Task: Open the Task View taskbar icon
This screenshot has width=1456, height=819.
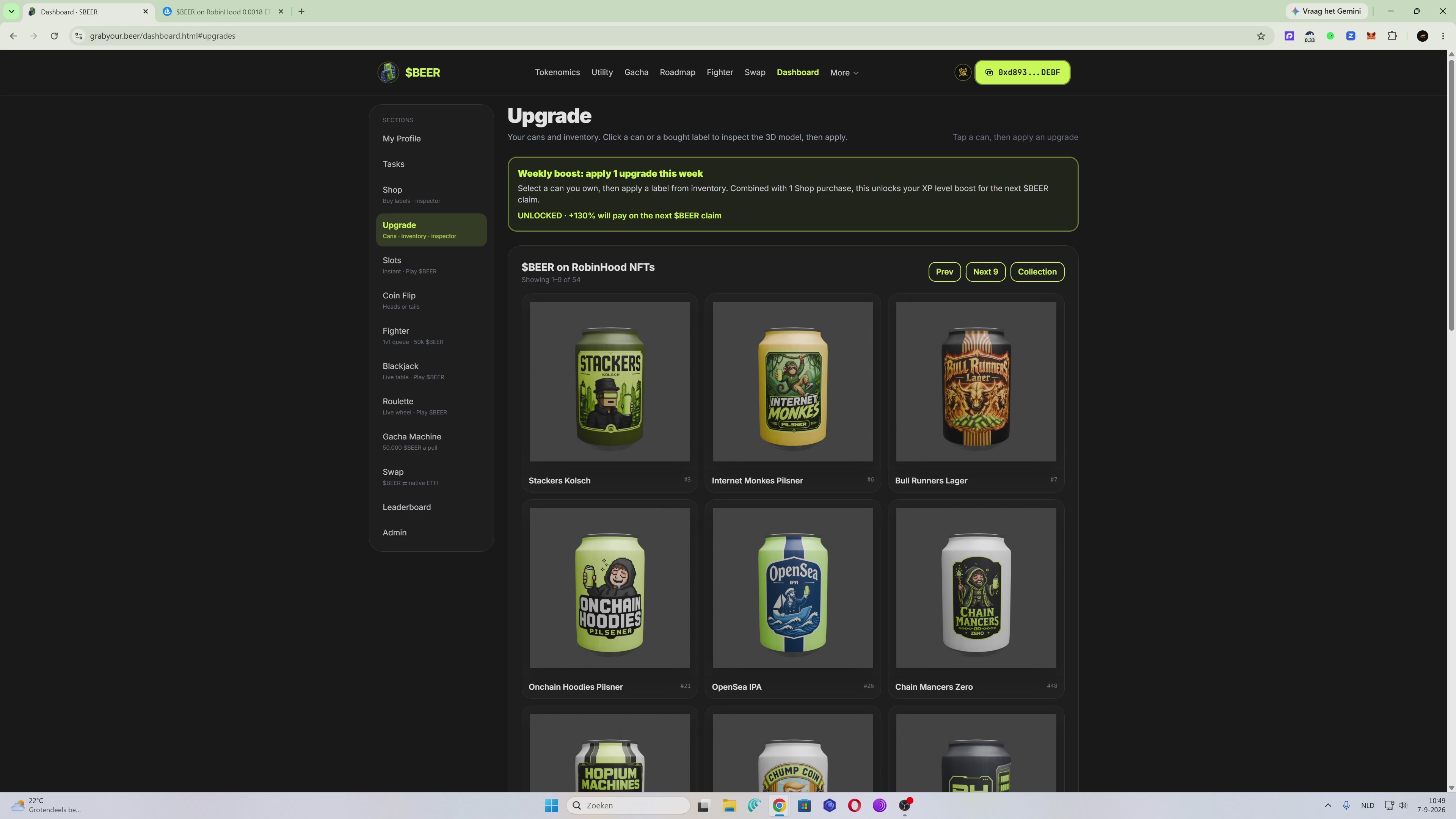Action: click(x=703, y=805)
